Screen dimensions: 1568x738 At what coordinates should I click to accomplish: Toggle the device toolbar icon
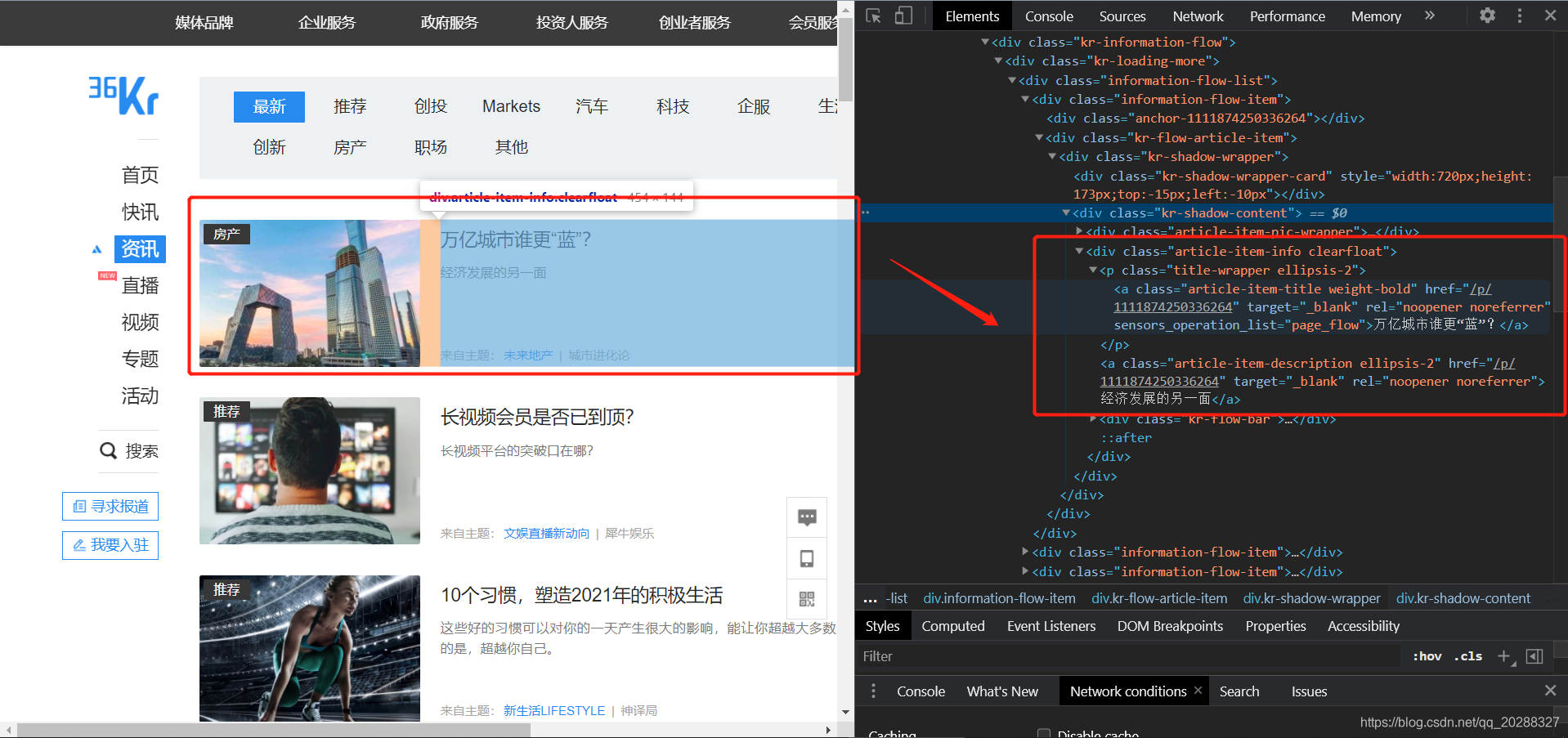click(x=903, y=16)
